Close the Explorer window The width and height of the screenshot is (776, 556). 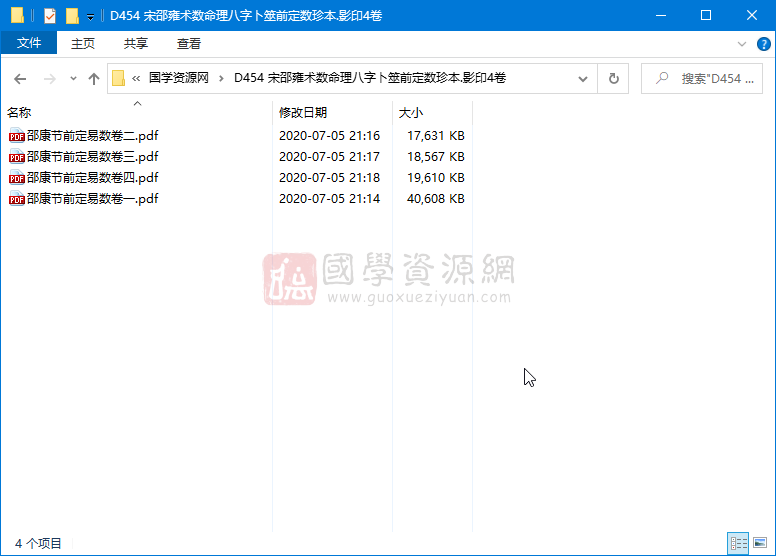point(752,15)
